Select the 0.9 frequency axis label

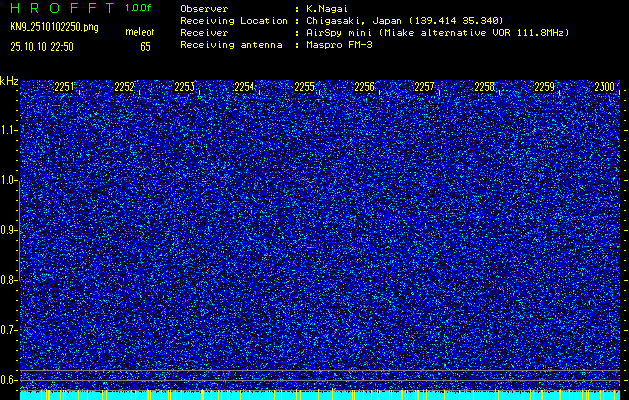[10, 230]
